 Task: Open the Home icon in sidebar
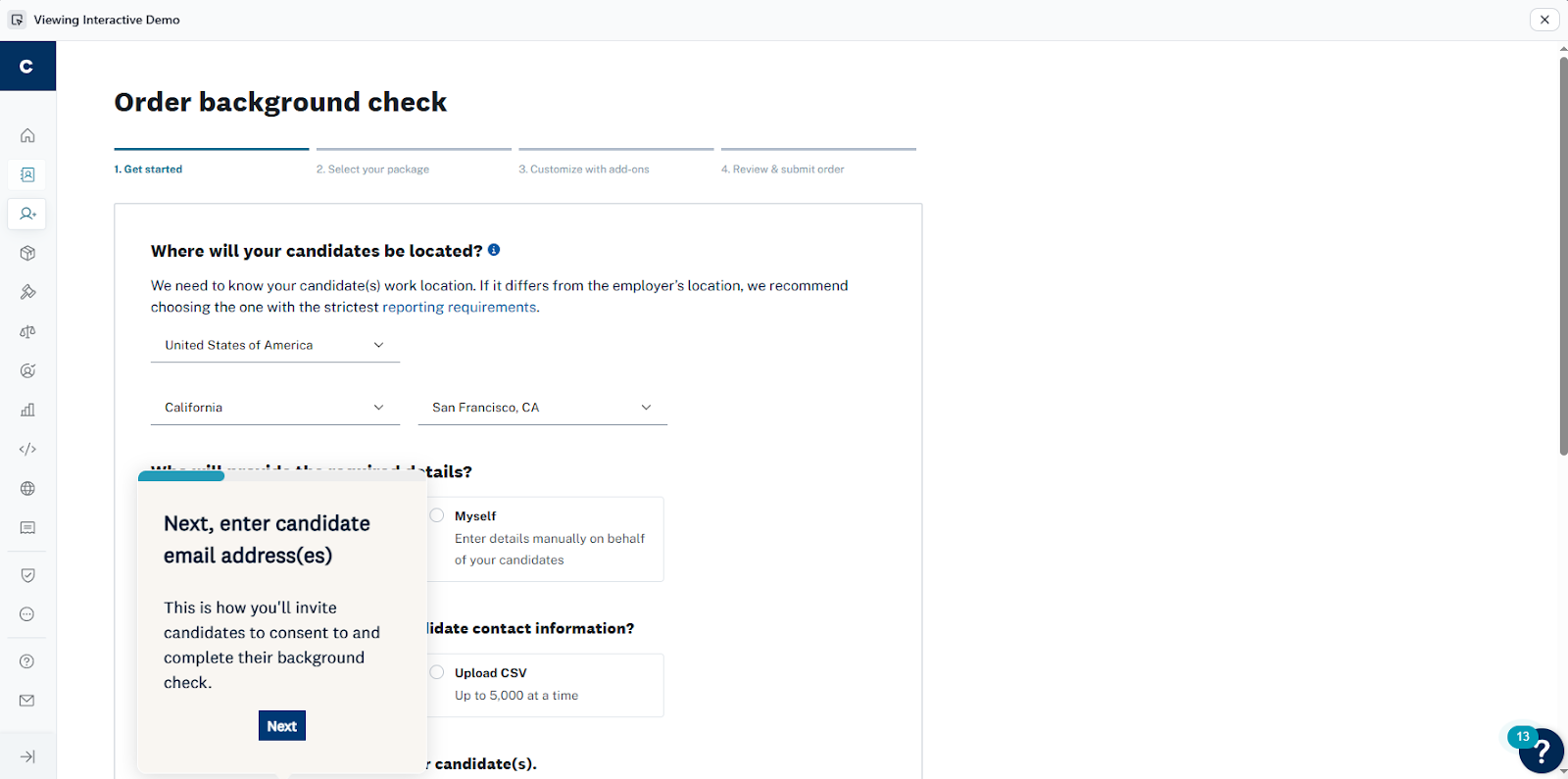[27, 135]
